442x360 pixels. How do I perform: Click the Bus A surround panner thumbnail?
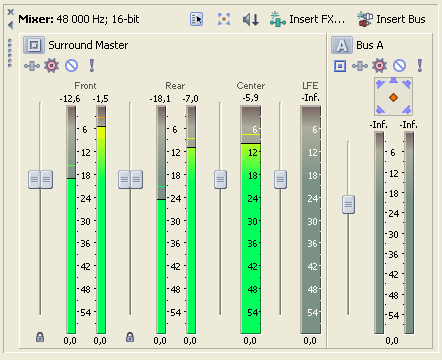click(x=393, y=97)
